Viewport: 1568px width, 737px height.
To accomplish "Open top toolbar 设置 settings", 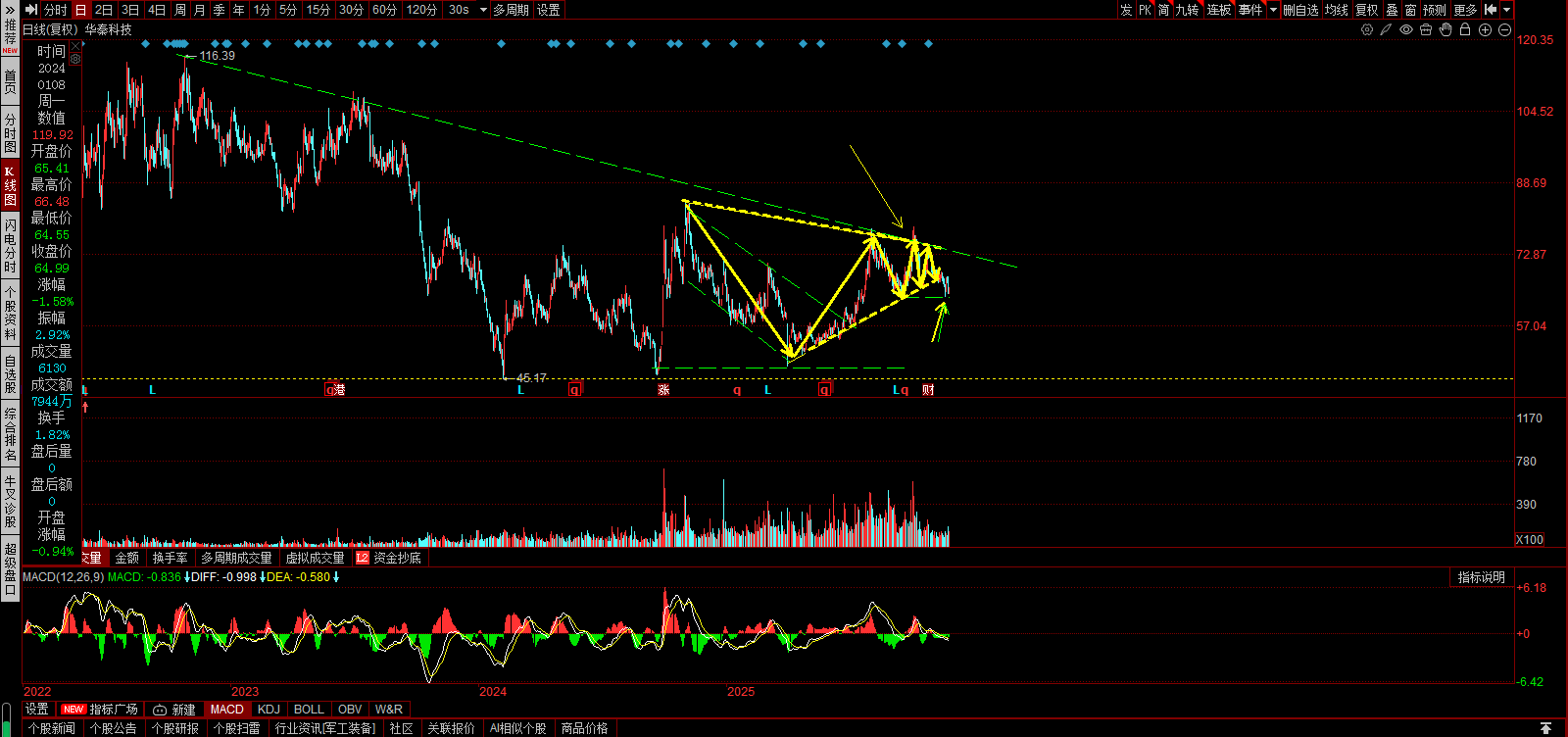I will coord(549,10).
